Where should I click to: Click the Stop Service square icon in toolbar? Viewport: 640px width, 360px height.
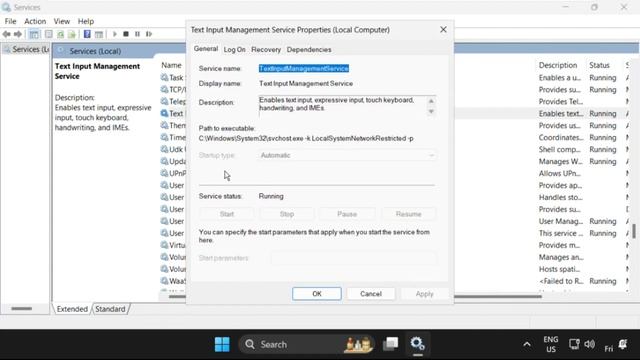[126, 34]
